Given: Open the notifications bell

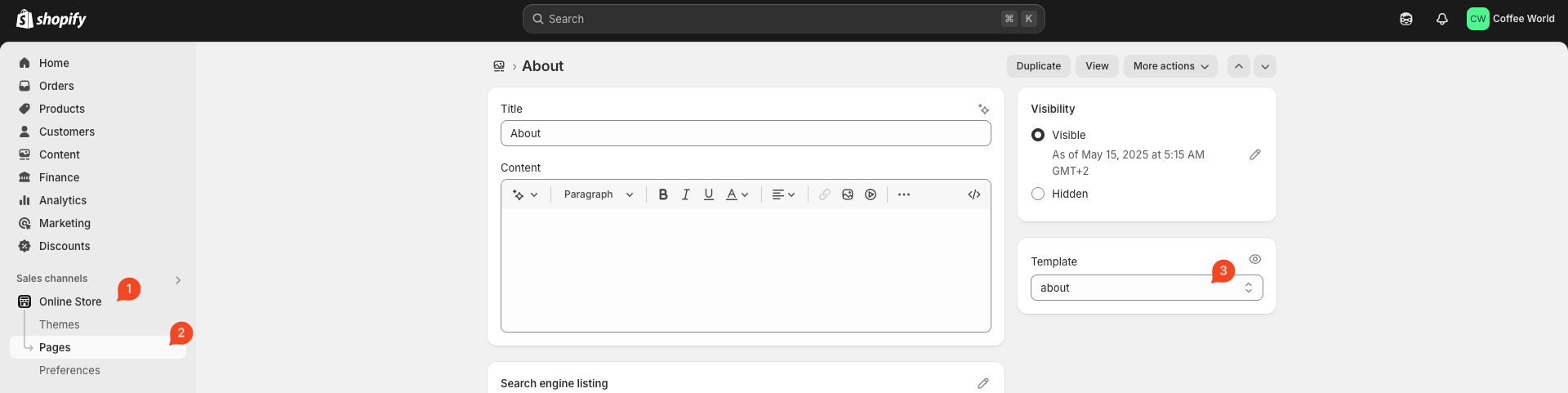Looking at the screenshot, I should point(1442,19).
